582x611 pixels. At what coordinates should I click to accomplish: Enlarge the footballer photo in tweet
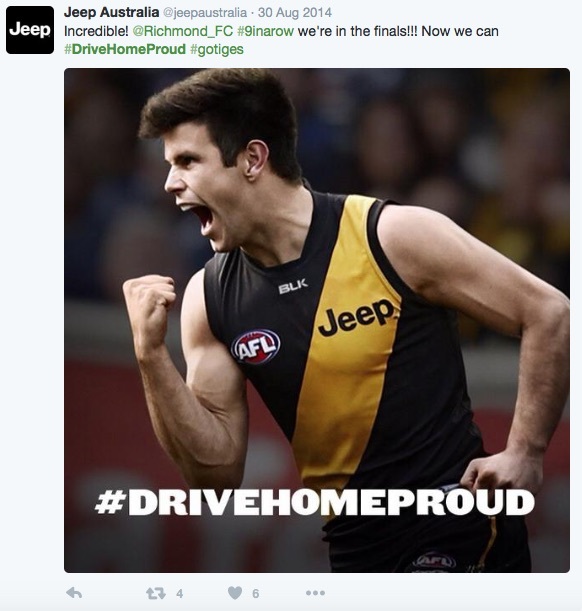click(x=317, y=320)
